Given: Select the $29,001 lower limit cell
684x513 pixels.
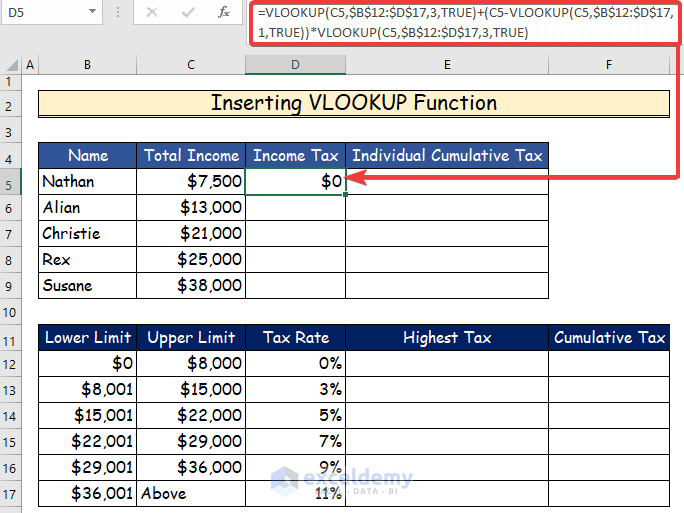Looking at the screenshot, I should (87, 468).
